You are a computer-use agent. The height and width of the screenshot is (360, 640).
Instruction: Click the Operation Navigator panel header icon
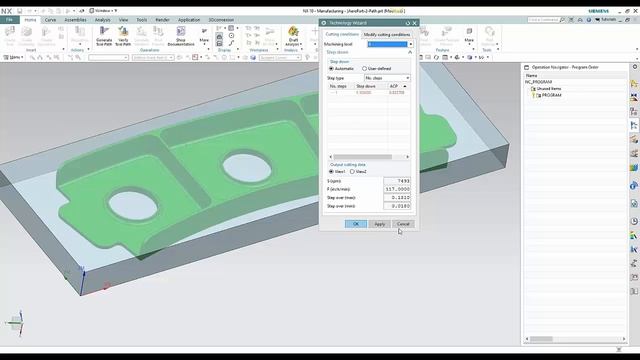pyautogui.click(x=527, y=67)
